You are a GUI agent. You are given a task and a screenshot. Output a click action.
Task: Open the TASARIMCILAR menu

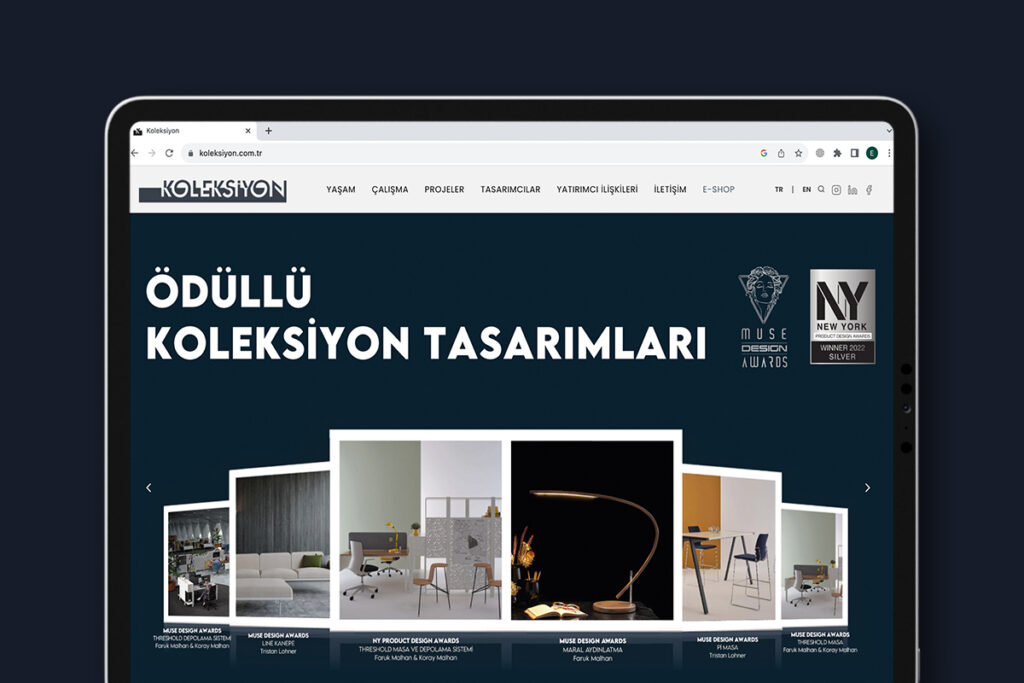[511, 189]
